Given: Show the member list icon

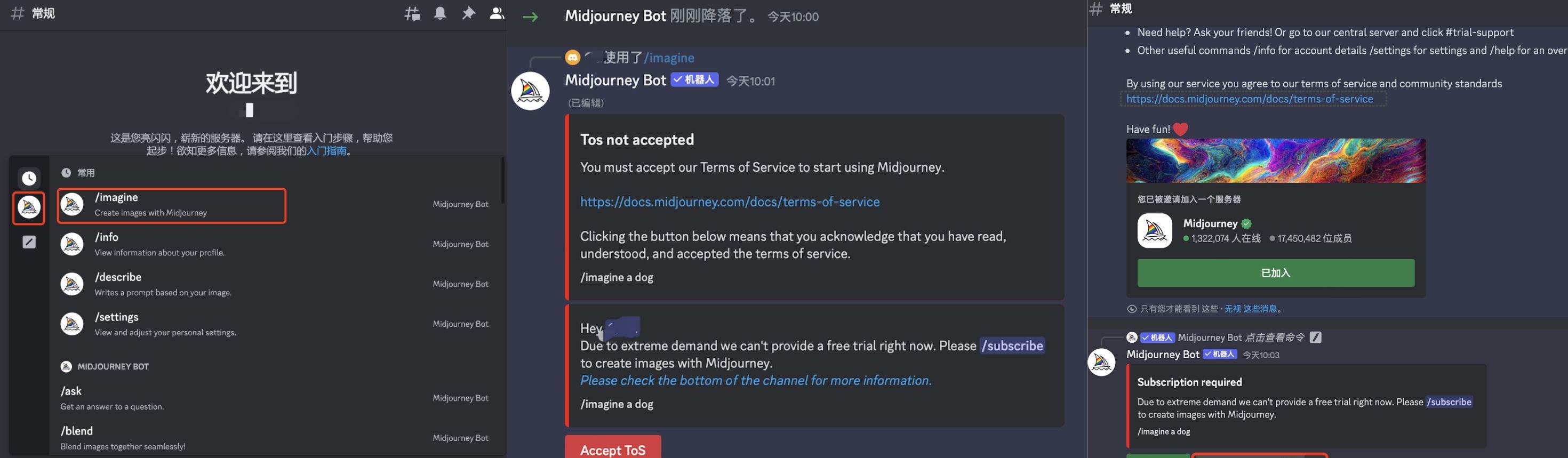Looking at the screenshot, I should tap(497, 13).
